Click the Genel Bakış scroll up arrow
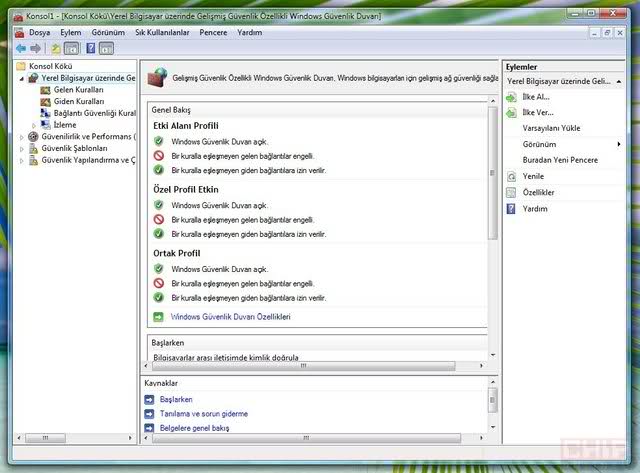The height and width of the screenshot is (473, 640). tap(493, 101)
